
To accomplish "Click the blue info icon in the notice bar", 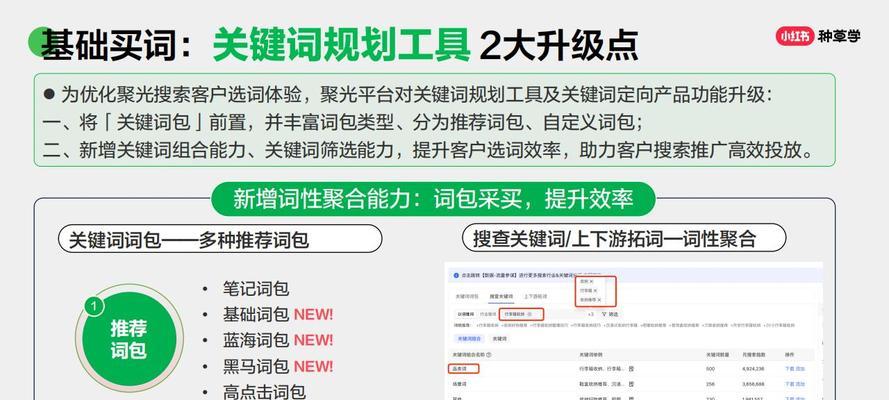I will click(x=456, y=275).
